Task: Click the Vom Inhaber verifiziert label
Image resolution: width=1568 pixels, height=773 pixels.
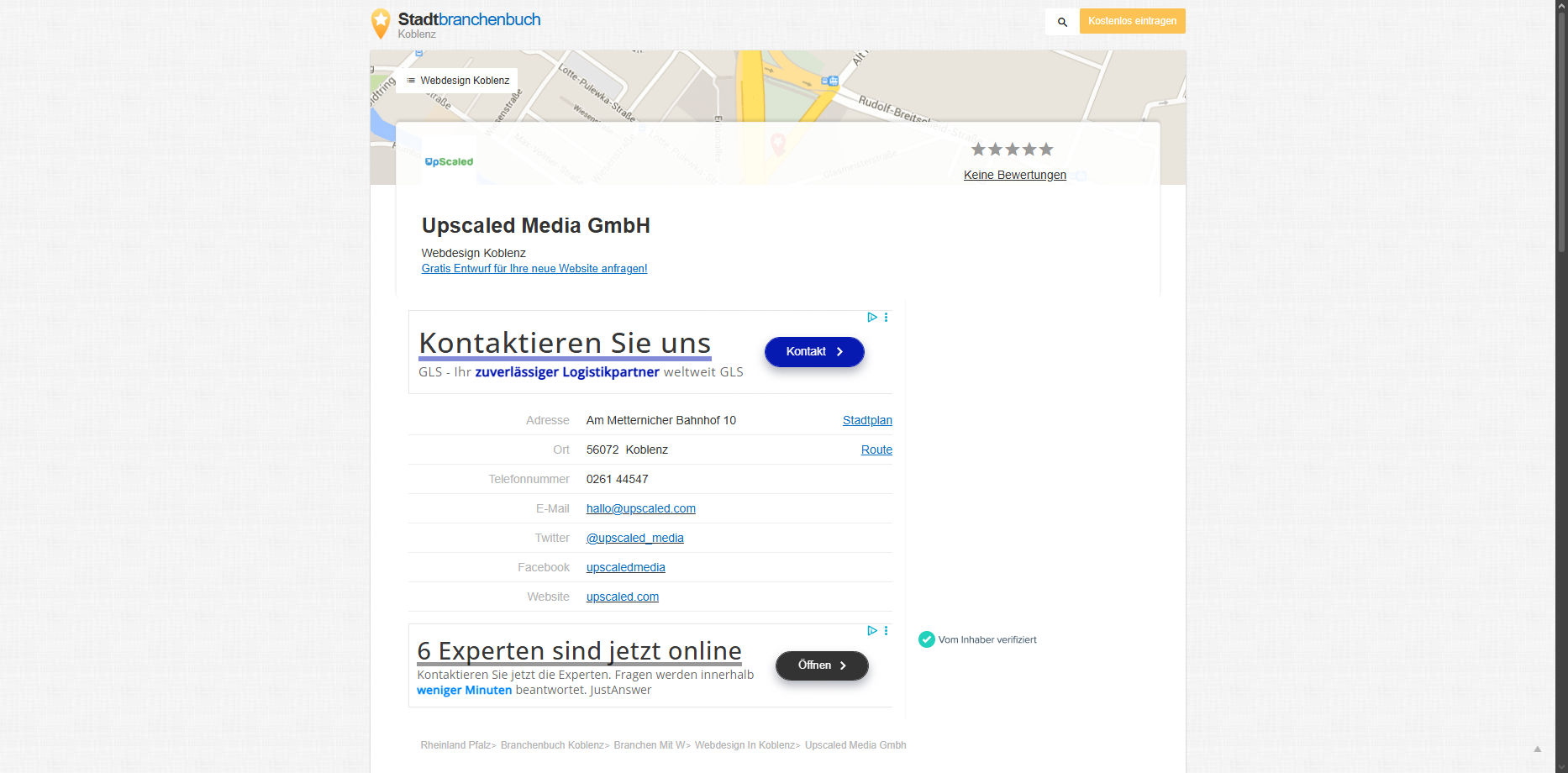Action: (x=987, y=639)
